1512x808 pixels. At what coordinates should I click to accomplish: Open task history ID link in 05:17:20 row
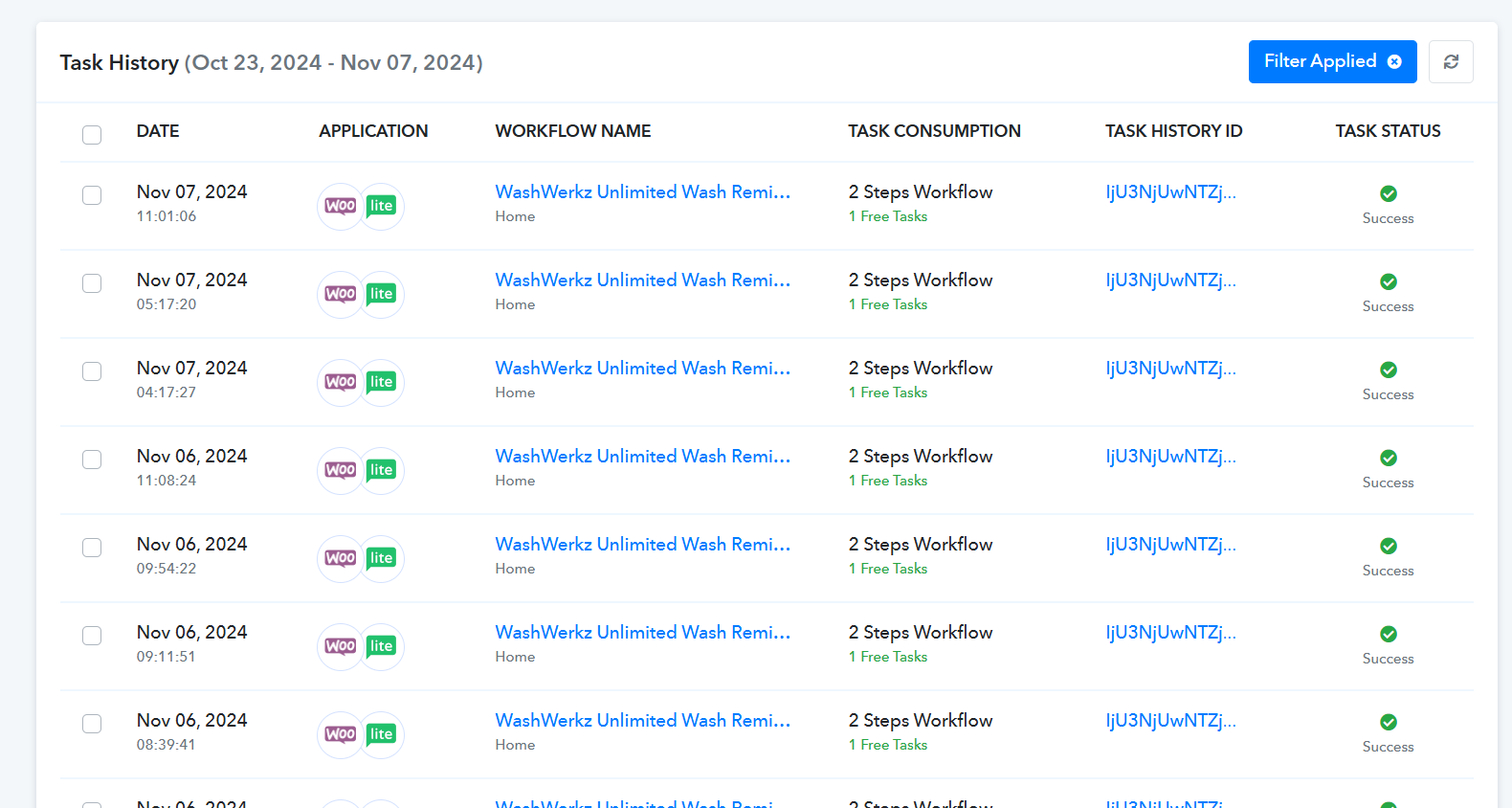pos(1170,280)
